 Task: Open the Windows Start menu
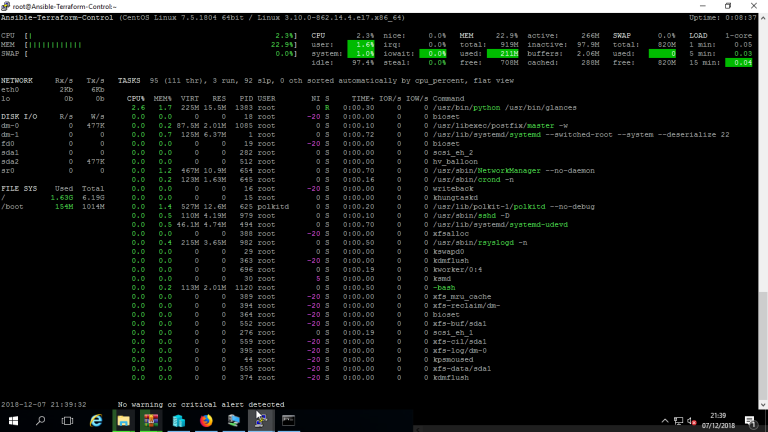pos(14,421)
